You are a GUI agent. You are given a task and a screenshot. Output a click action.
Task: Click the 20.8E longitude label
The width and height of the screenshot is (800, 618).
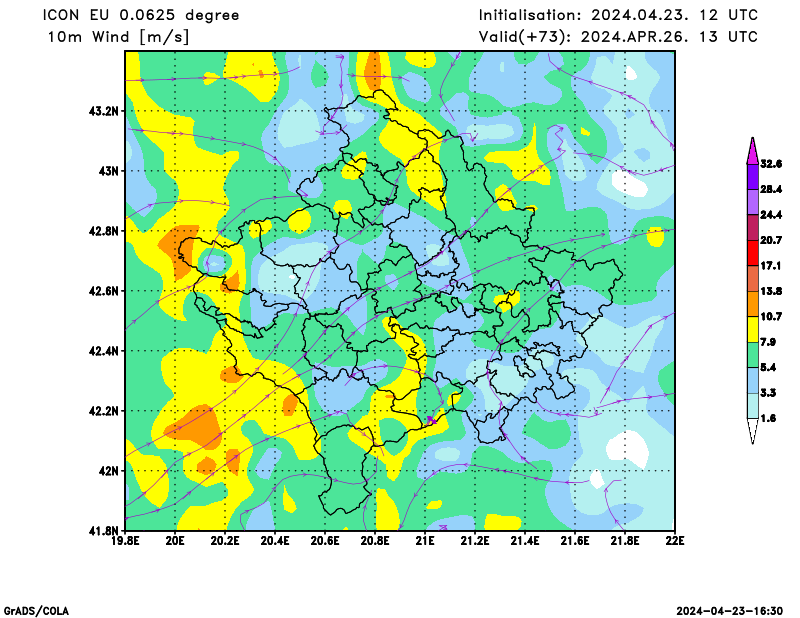click(x=375, y=541)
